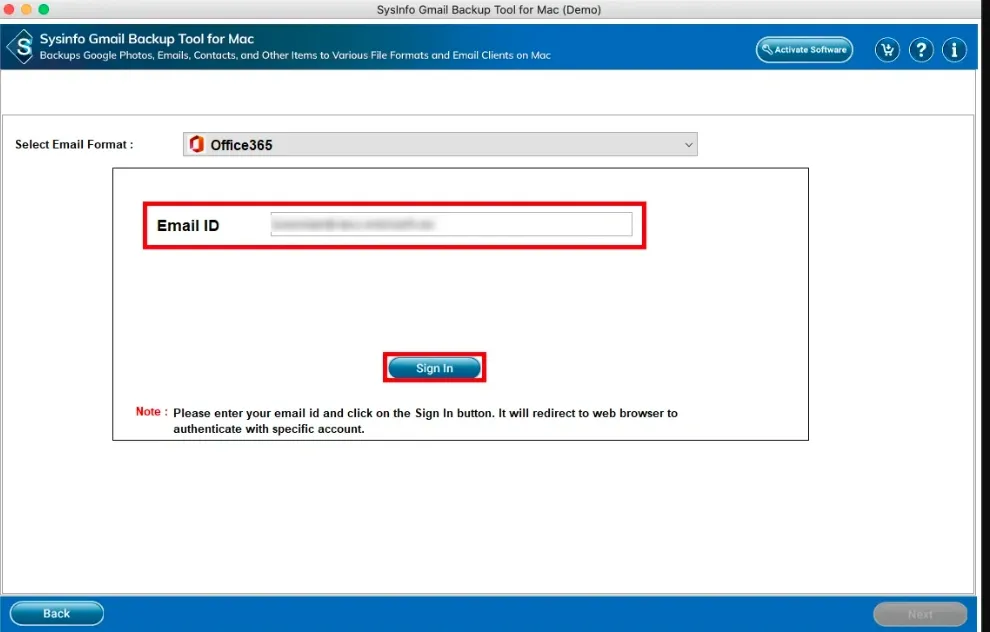Viewport: 990px width, 632px height.
Task: Click the Office365 icon in dropdown
Action: click(x=197, y=145)
